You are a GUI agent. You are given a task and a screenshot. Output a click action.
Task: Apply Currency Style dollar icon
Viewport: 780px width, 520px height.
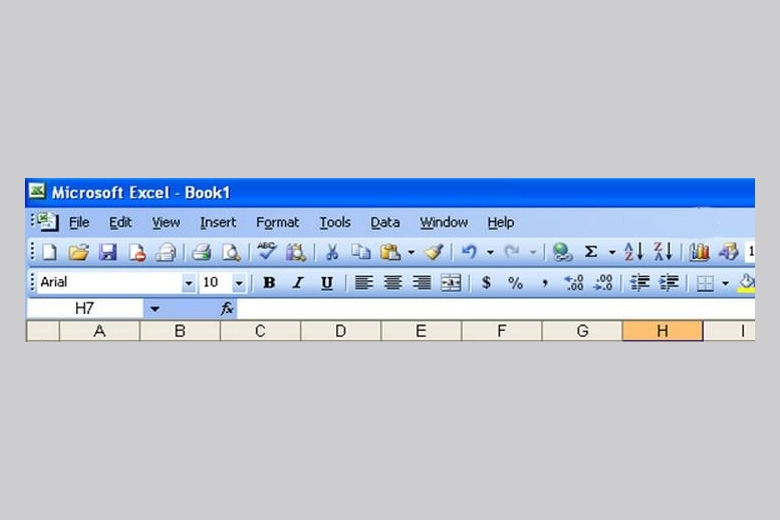[487, 283]
